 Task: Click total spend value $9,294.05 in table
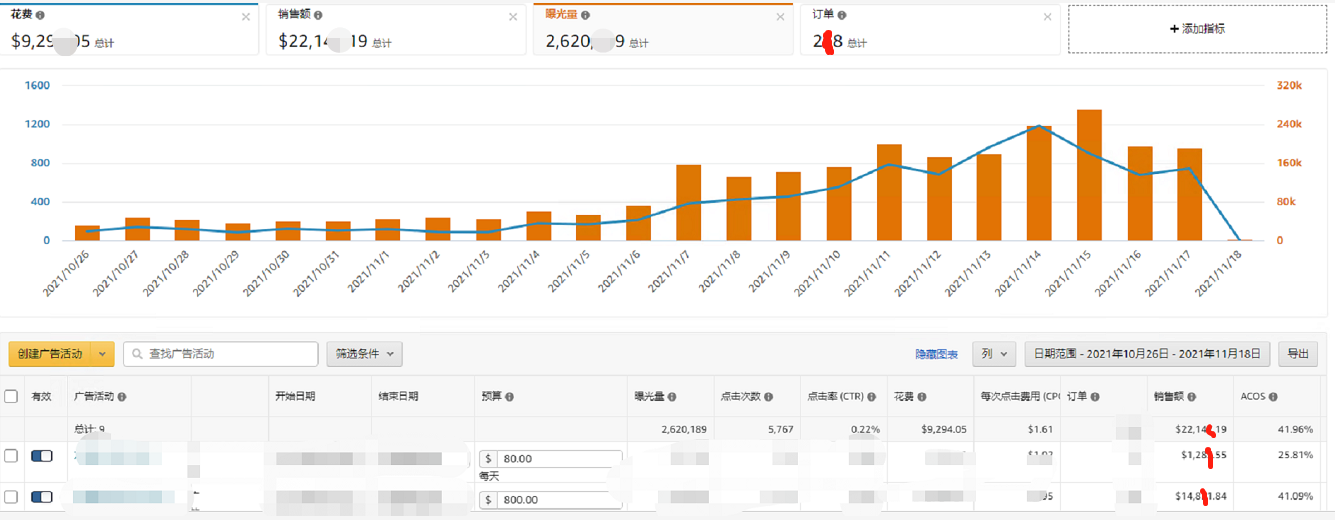click(944, 430)
